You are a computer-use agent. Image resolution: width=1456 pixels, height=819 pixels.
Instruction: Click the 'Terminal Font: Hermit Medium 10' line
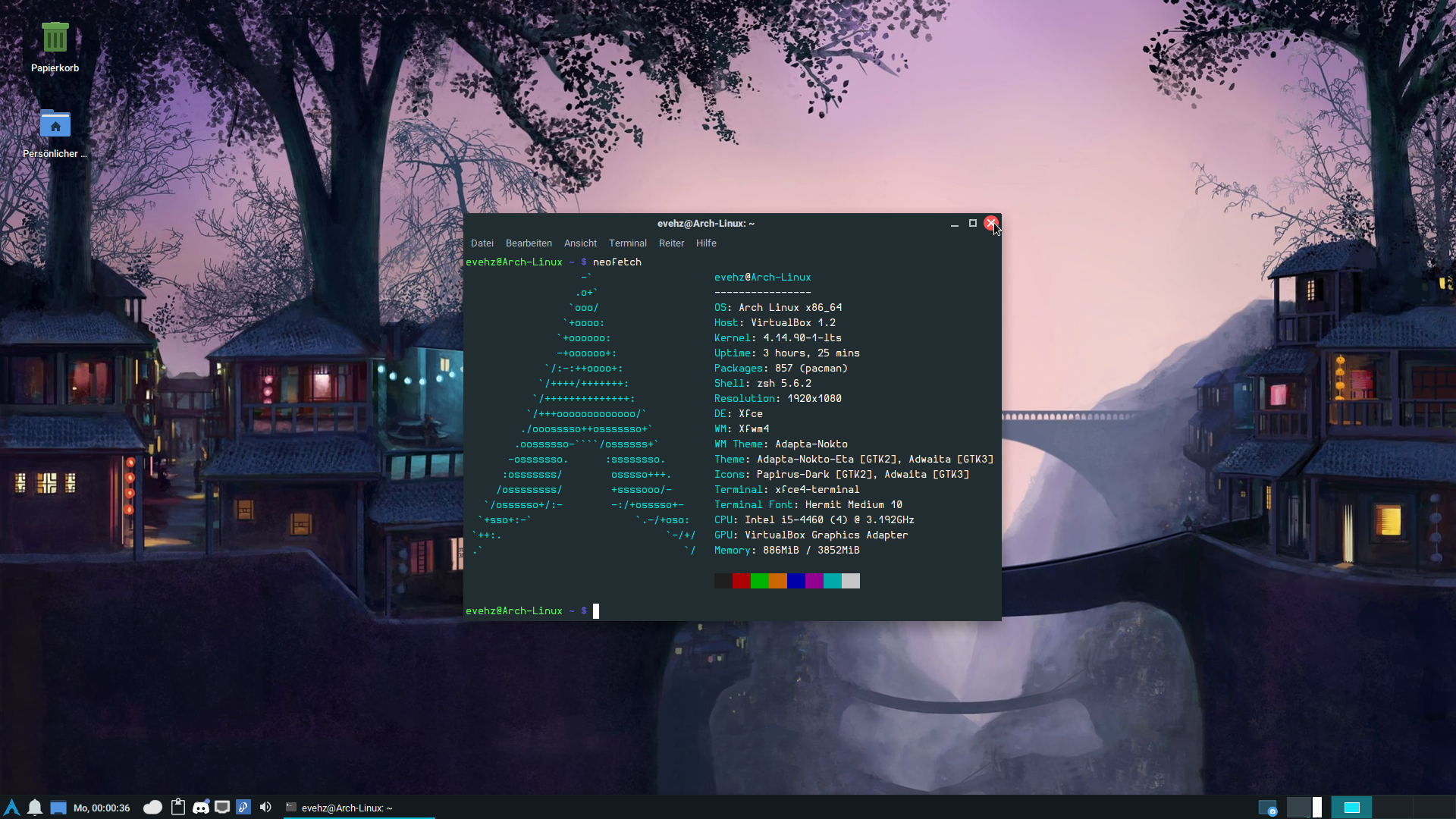tap(808, 505)
